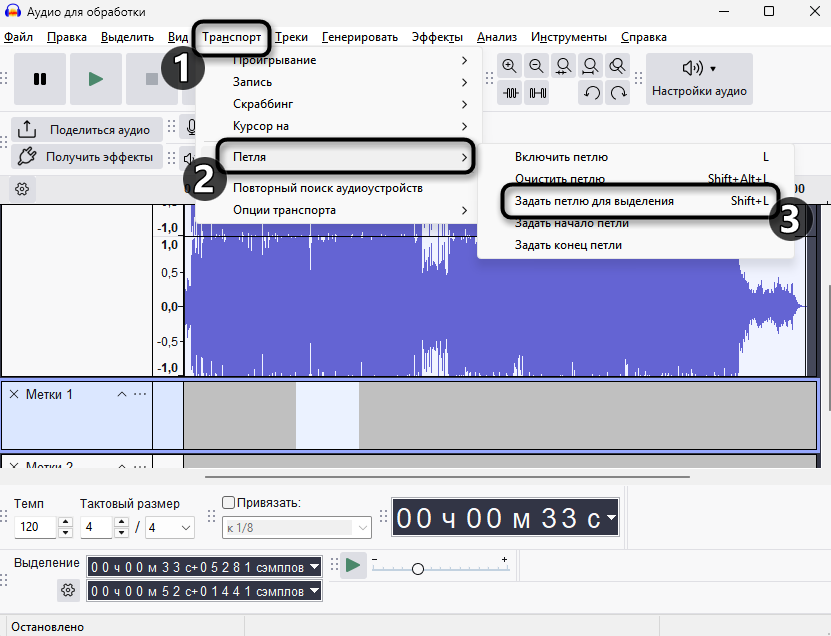831x636 pixels.
Task: Open snap value dropdown к 1/8
Action: (x=297, y=527)
